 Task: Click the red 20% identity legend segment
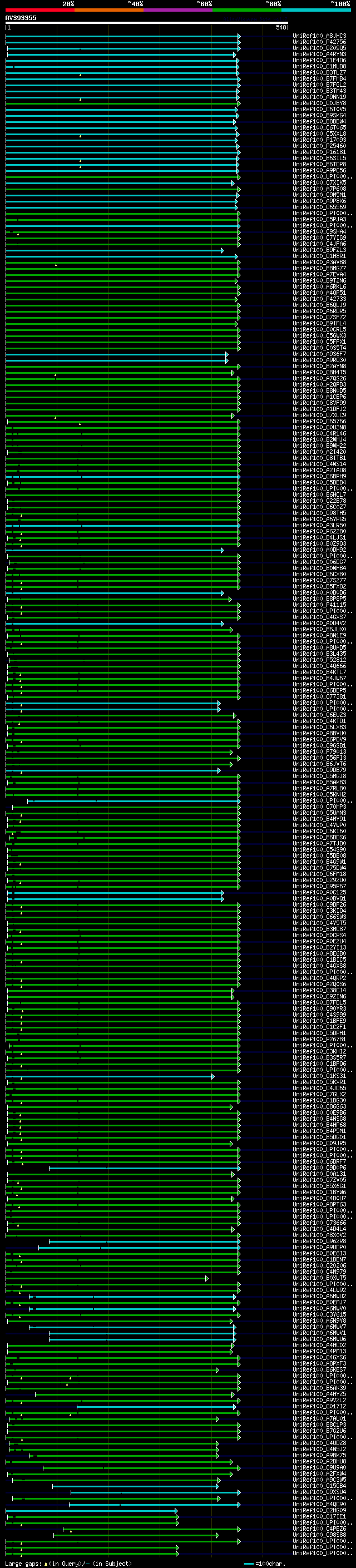[40, 10]
